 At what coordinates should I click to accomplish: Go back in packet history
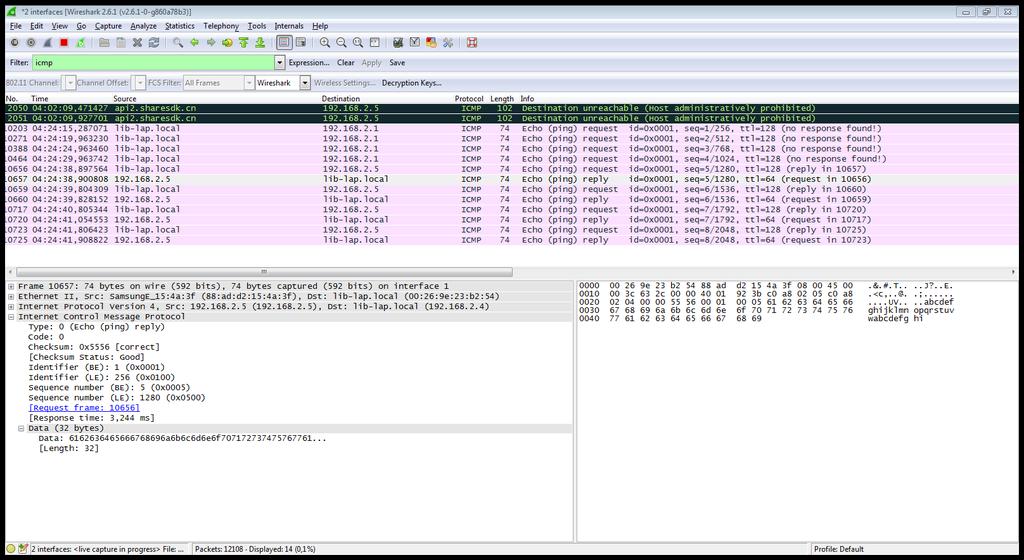(x=194, y=42)
